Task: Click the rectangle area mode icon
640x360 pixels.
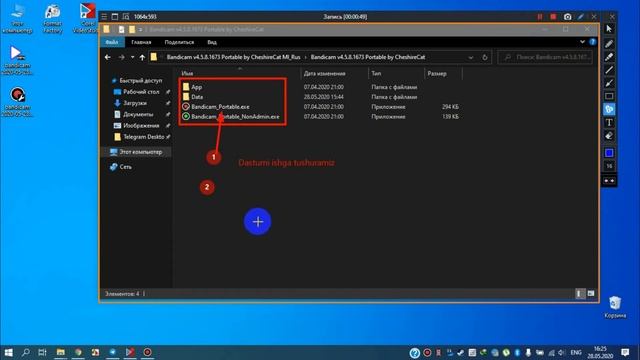Action: click(x=115, y=17)
